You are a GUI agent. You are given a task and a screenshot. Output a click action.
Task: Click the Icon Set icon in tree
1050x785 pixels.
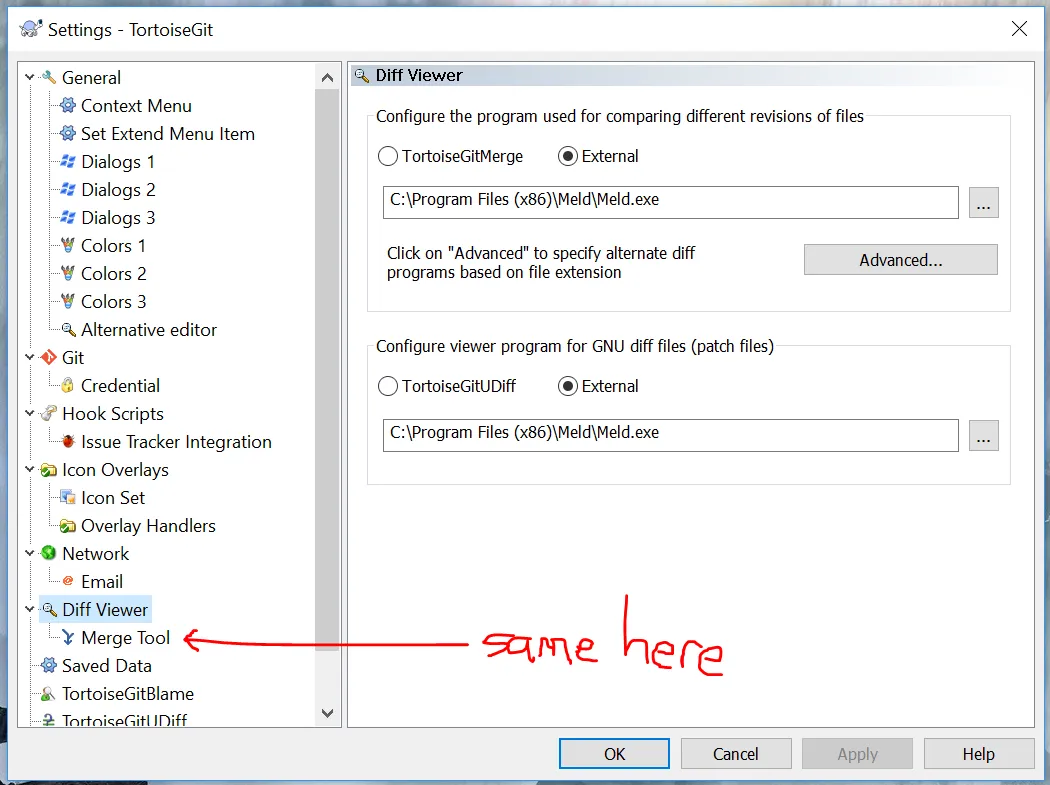(x=68, y=498)
